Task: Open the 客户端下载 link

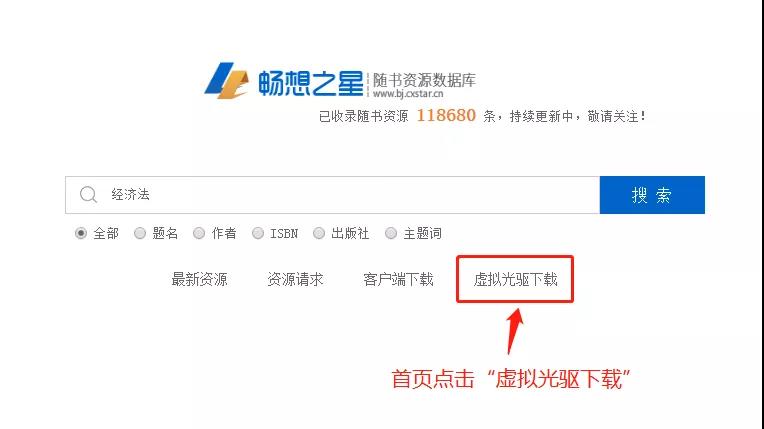Action: pos(398,279)
